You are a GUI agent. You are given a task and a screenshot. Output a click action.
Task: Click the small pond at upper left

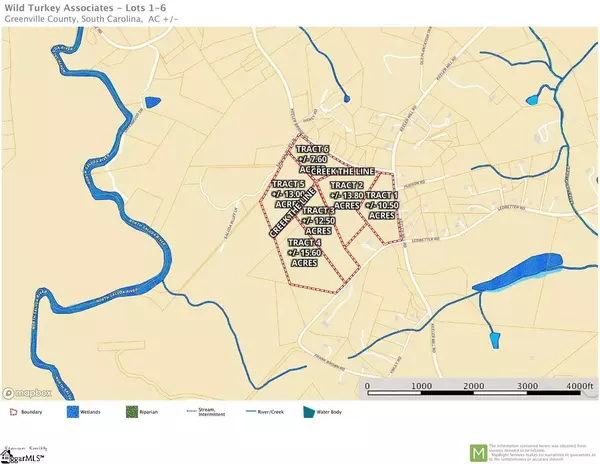click(x=152, y=102)
